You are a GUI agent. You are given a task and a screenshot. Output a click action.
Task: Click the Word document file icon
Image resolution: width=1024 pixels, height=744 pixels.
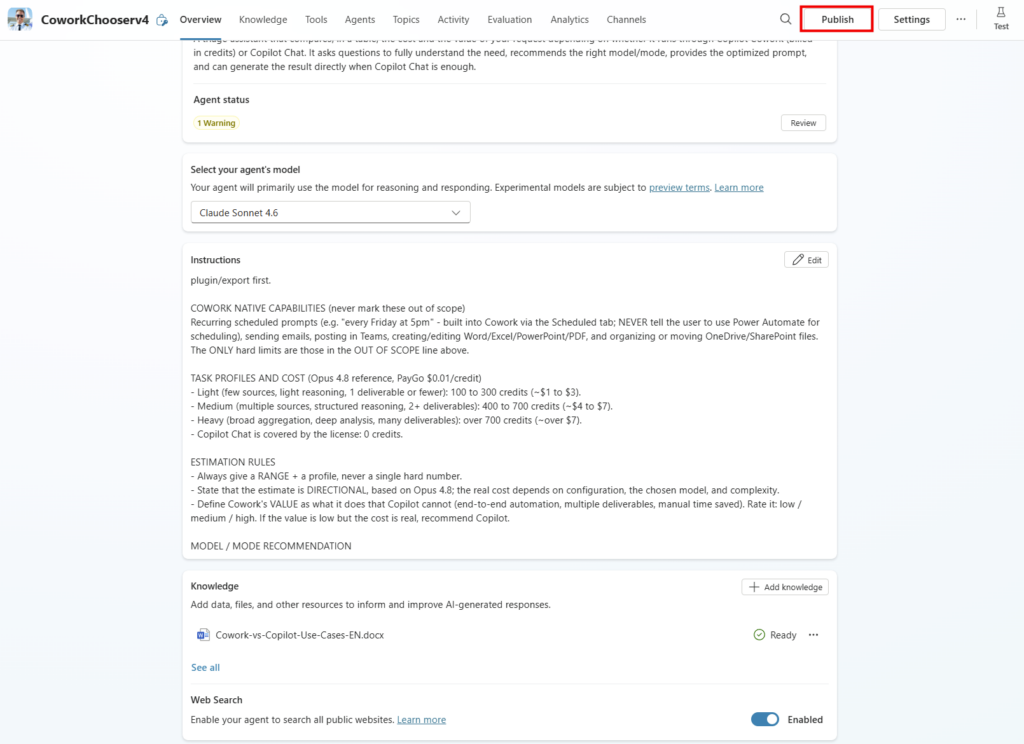tap(203, 635)
